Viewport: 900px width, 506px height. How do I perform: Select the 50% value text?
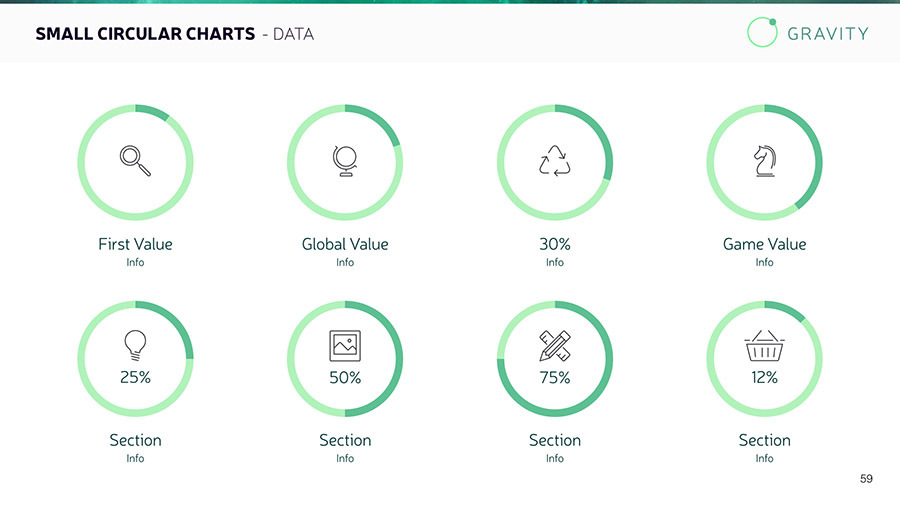tap(345, 378)
